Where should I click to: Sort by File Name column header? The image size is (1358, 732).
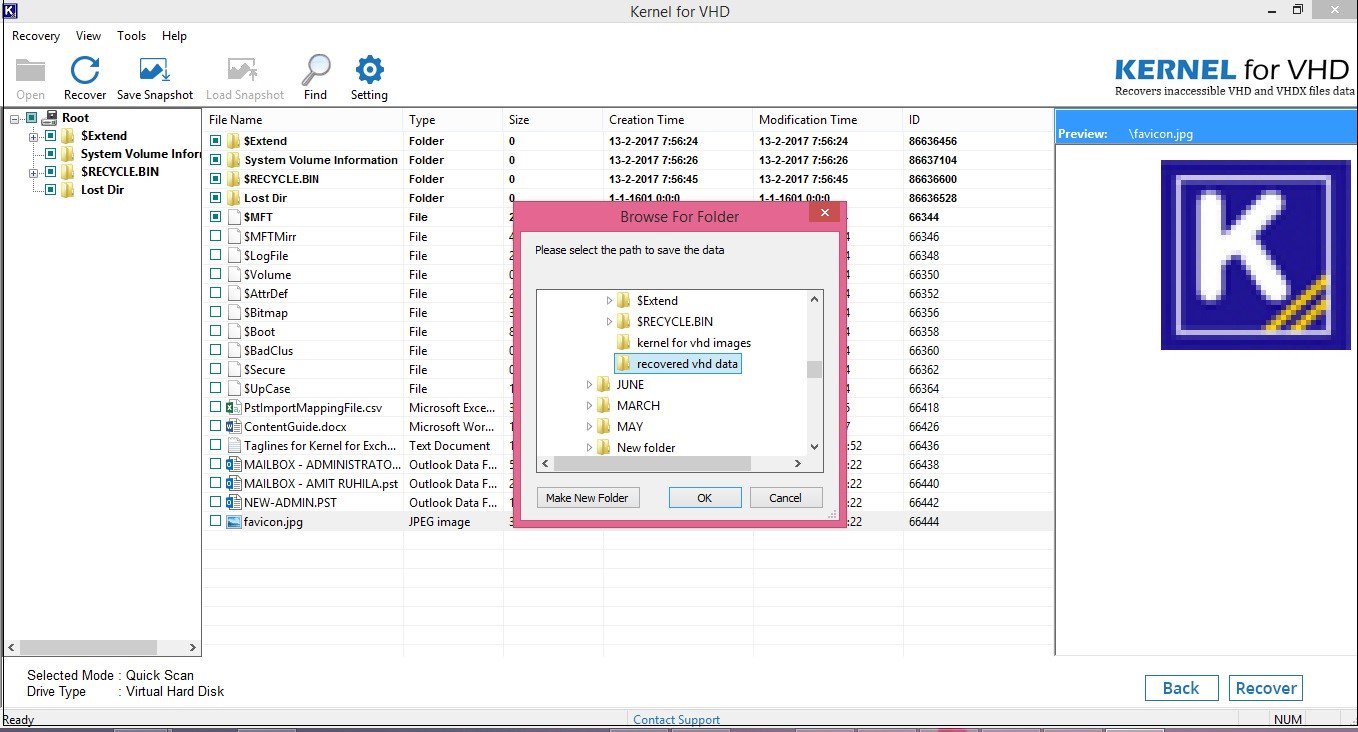pos(303,120)
